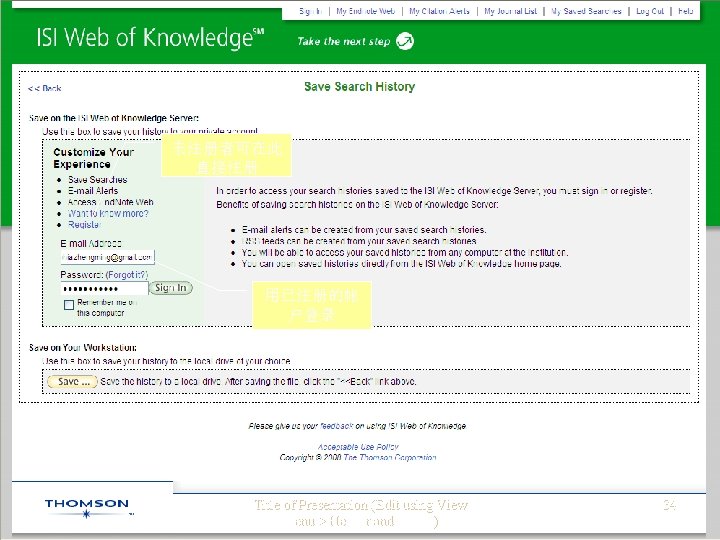720x540 pixels.
Task: Click the Take the next step arrow icon
Action: (x=405, y=41)
